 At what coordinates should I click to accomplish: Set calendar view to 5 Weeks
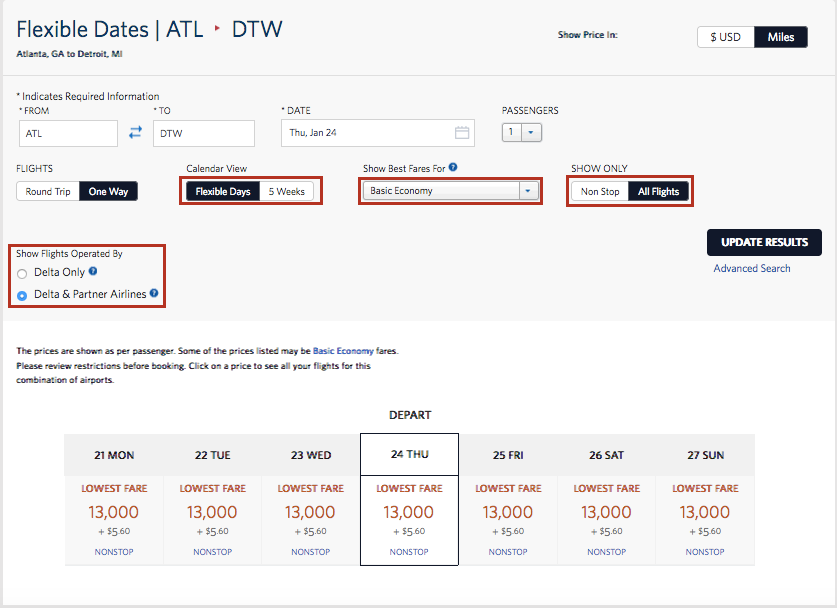click(x=287, y=191)
